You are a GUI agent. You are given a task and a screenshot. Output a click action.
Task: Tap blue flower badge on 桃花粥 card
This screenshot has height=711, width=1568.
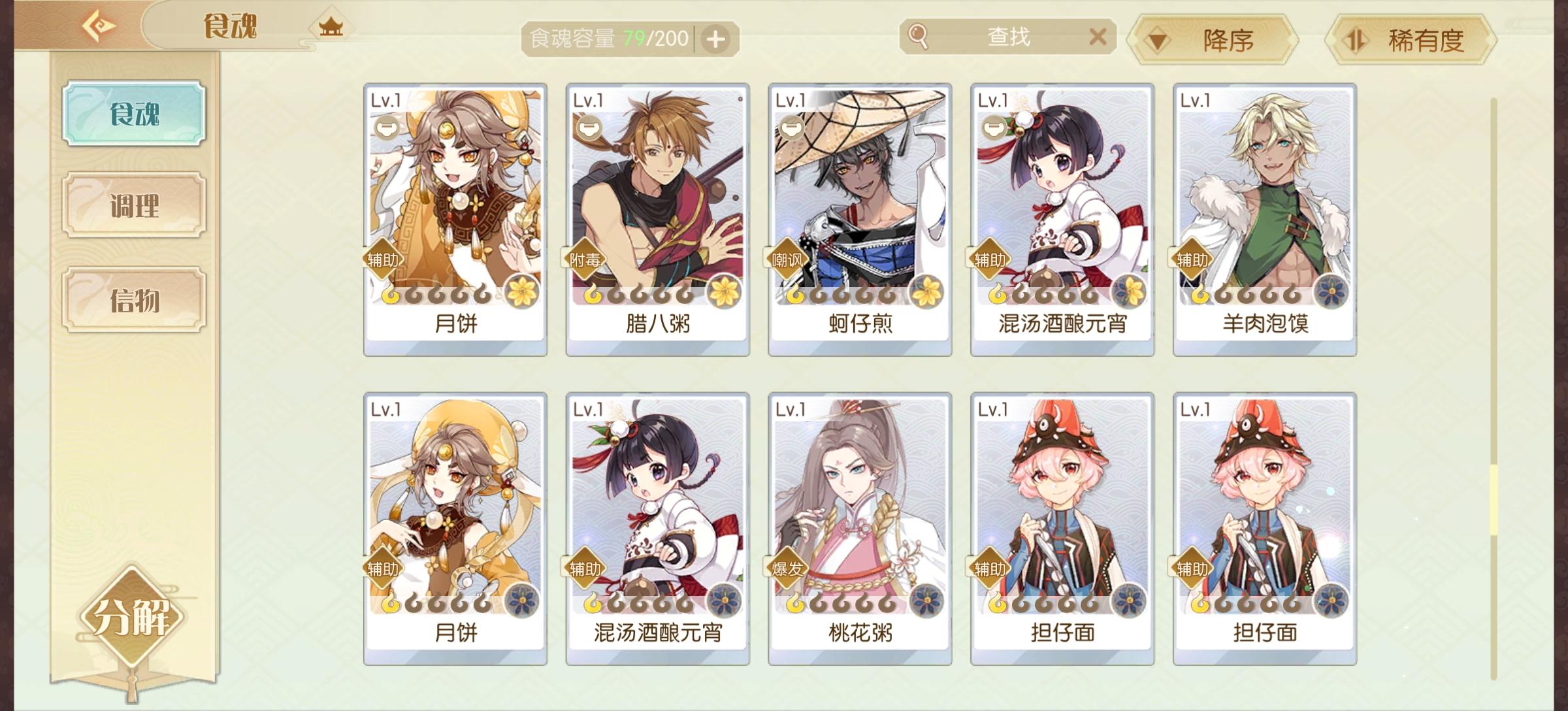coord(926,600)
